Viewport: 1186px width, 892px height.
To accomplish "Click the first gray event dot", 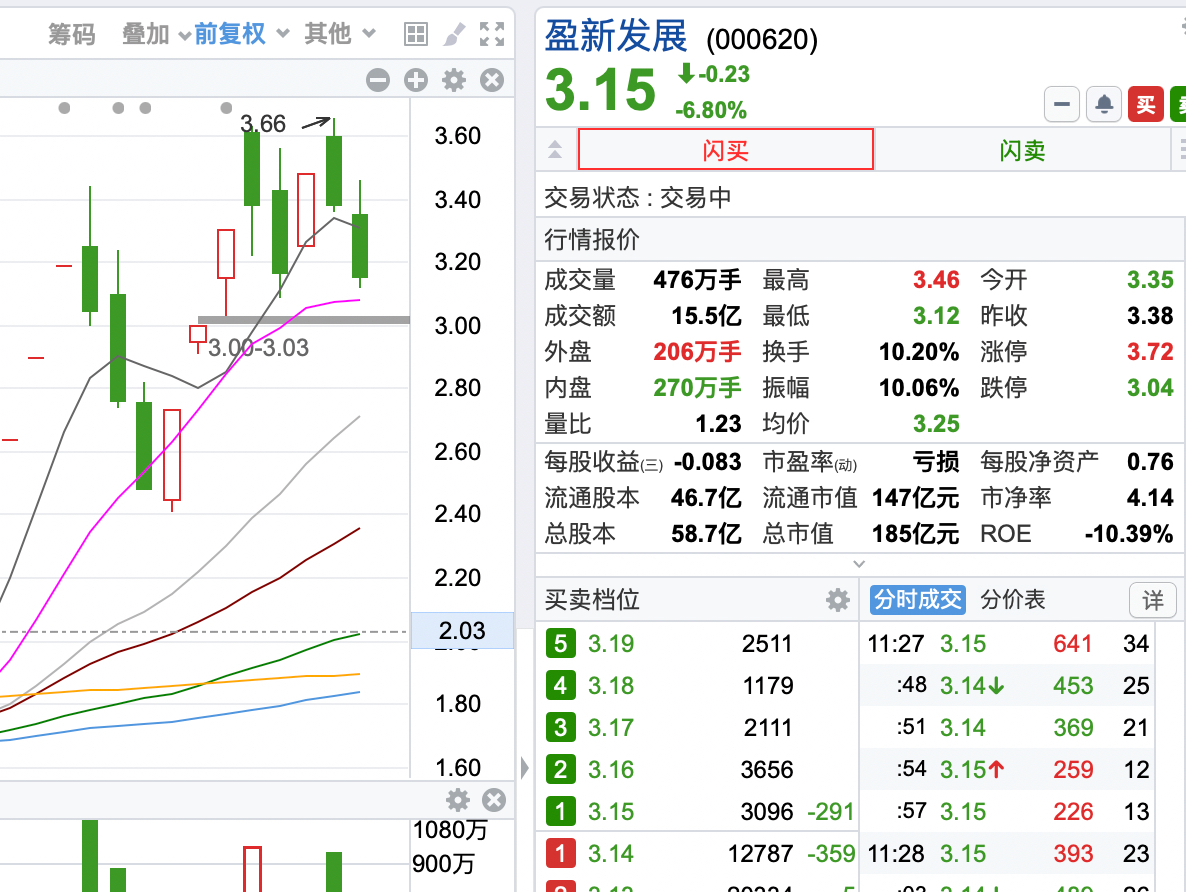I will click(x=64, y=108).
